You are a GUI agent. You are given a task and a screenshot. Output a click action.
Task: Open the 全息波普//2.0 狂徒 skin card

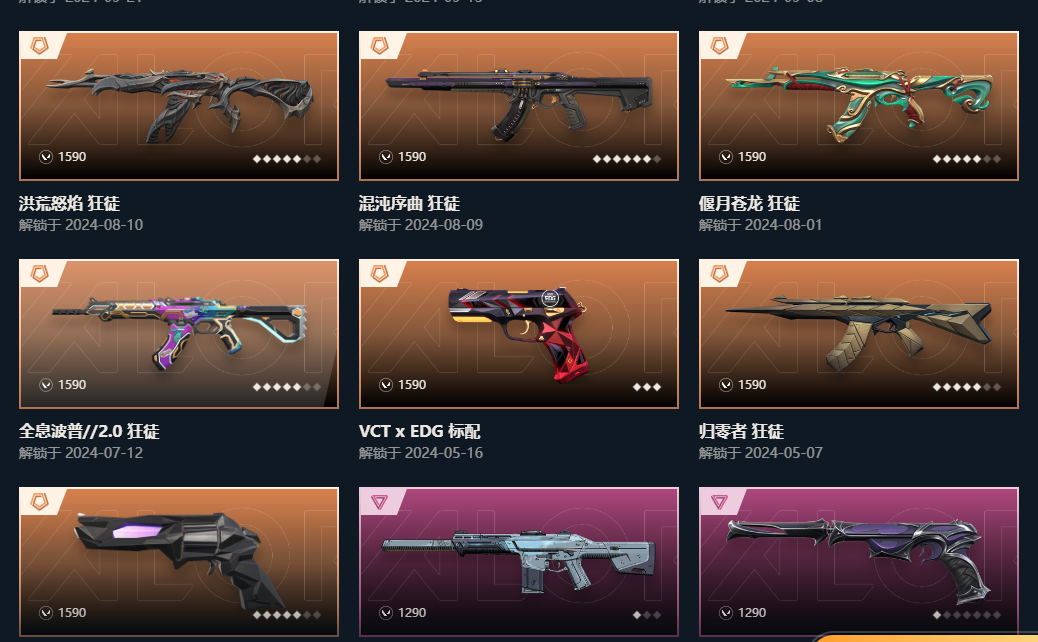tap(179, 334)
